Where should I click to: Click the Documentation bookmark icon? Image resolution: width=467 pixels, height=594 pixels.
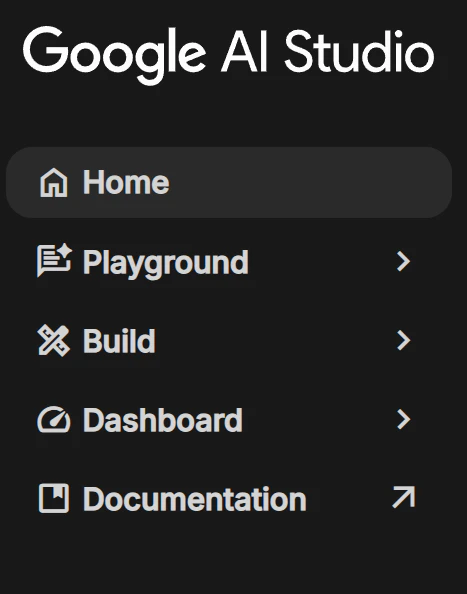(54, 498)
